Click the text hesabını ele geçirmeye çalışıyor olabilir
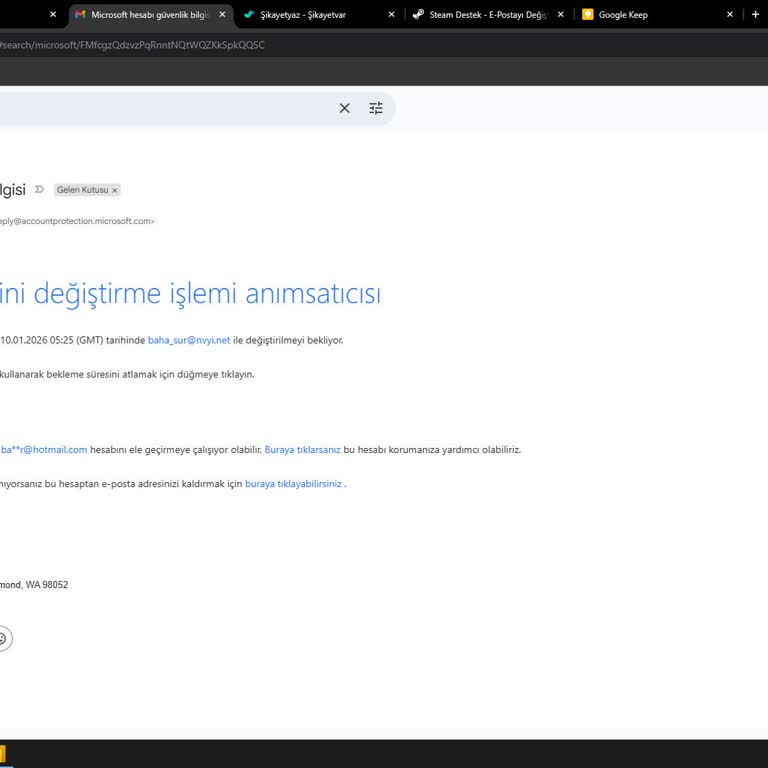 [x=176, y=450]
